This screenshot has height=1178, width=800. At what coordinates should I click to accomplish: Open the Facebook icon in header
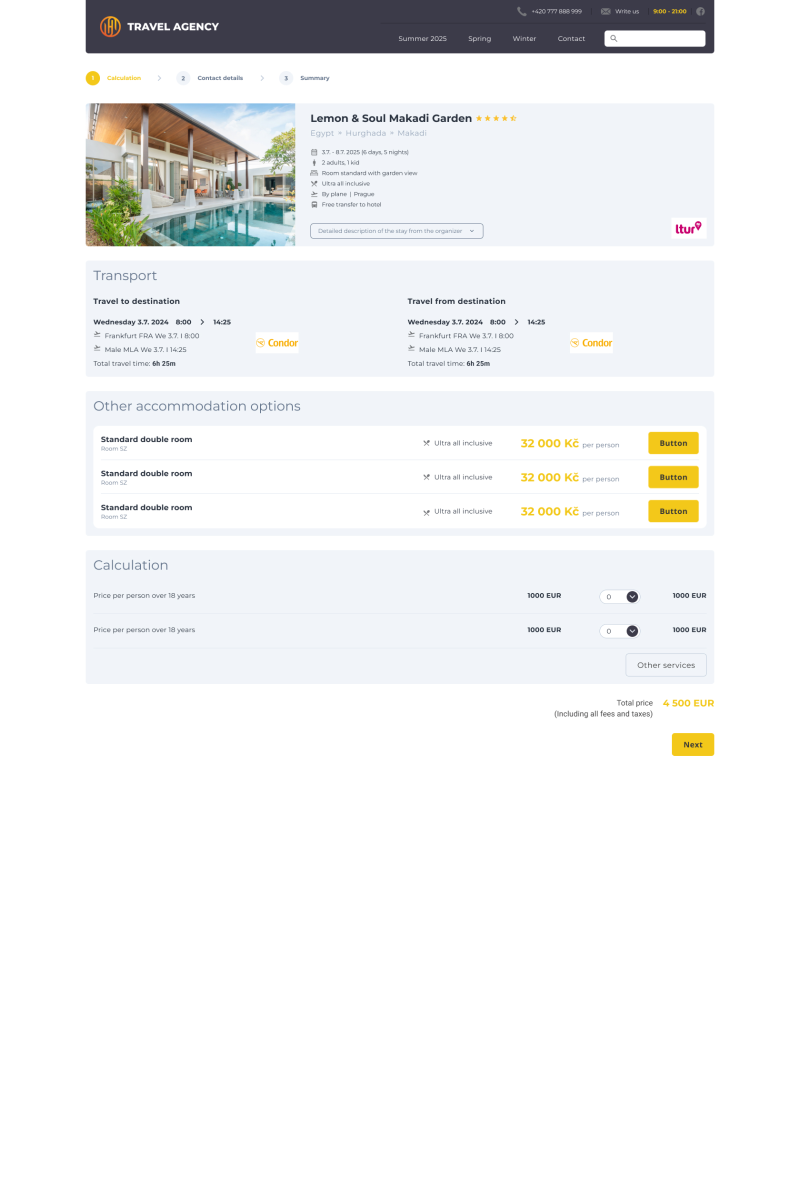700,11
